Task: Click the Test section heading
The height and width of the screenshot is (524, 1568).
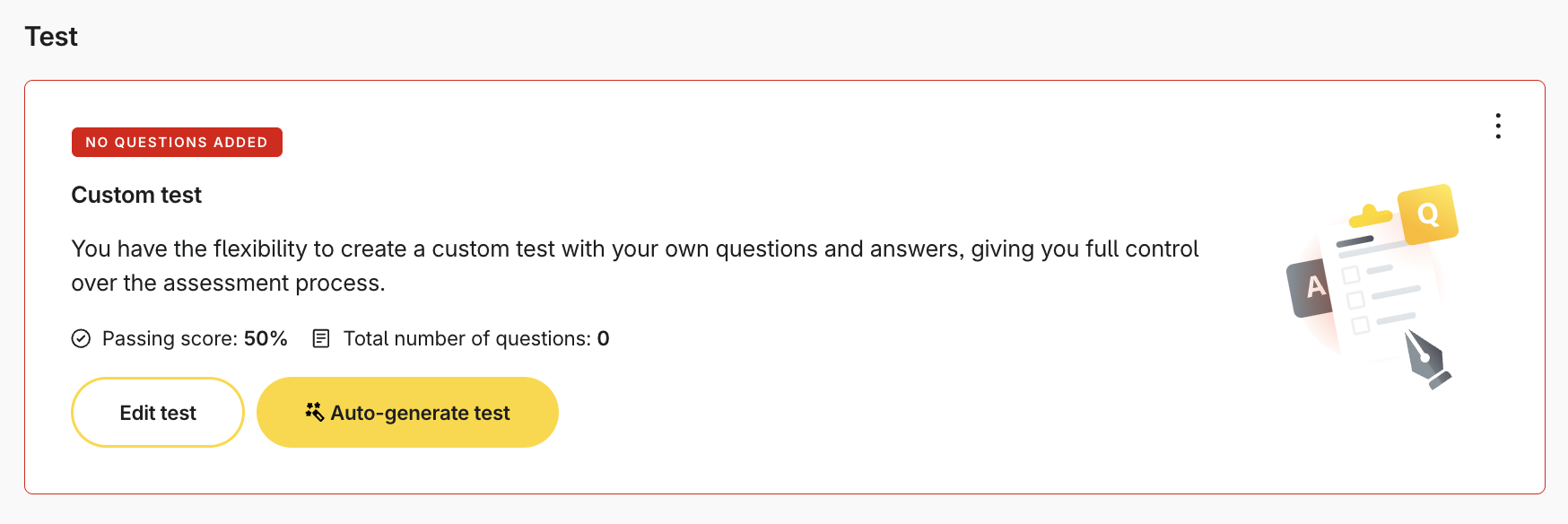Action: coord(51,37)
